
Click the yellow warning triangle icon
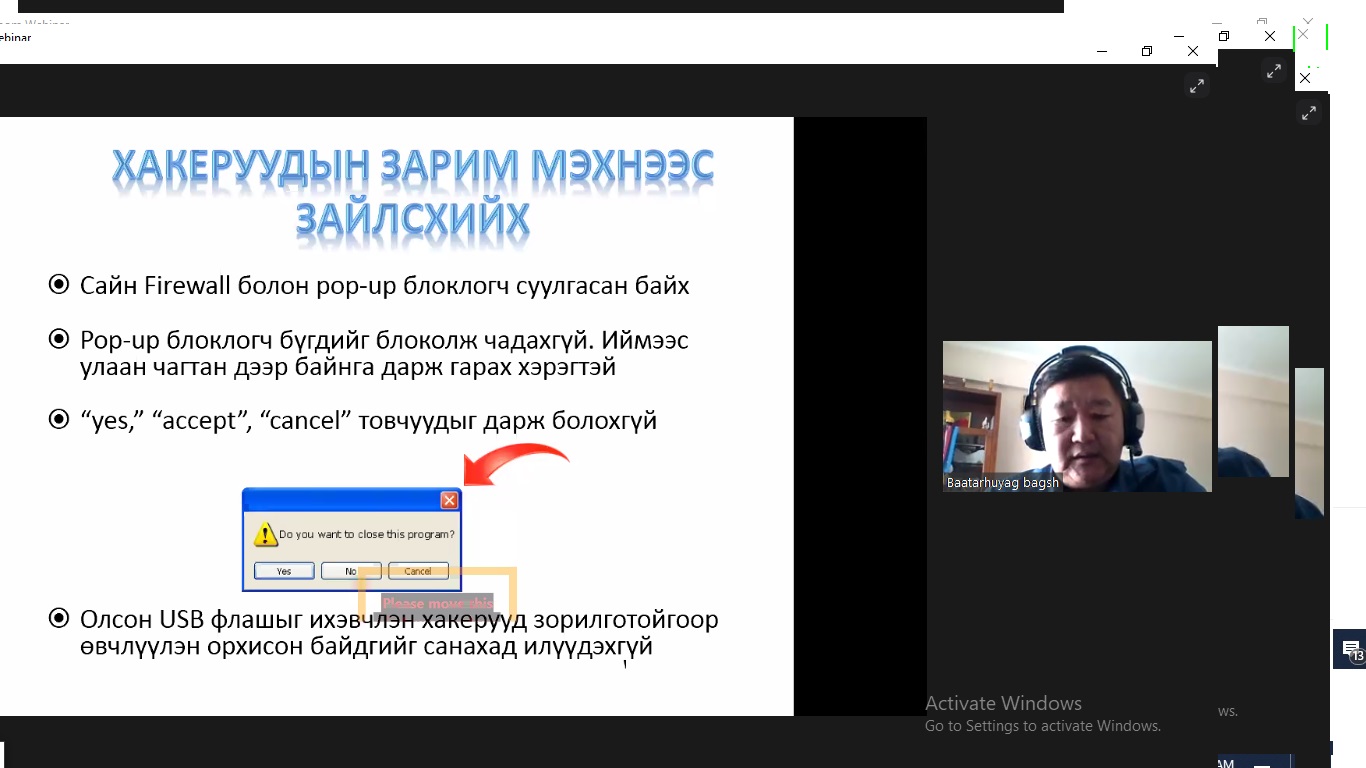pyautogui.click(x=265, y=534)
